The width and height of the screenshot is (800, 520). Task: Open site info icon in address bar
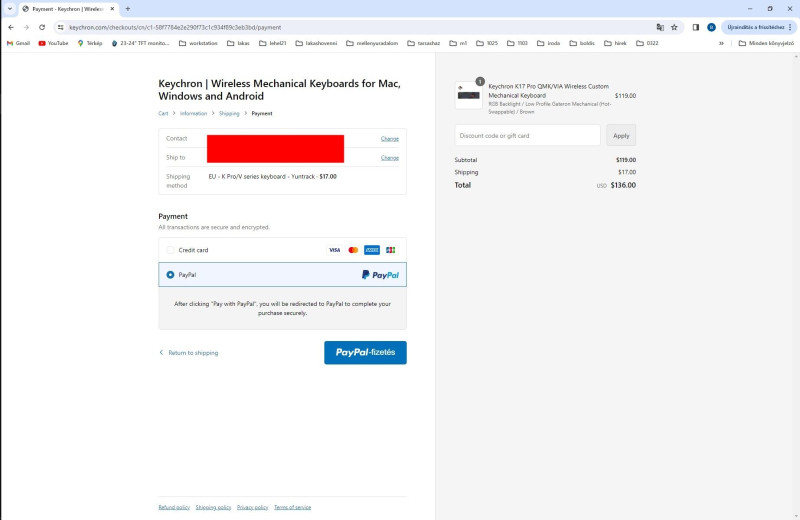tap(61, 28)
